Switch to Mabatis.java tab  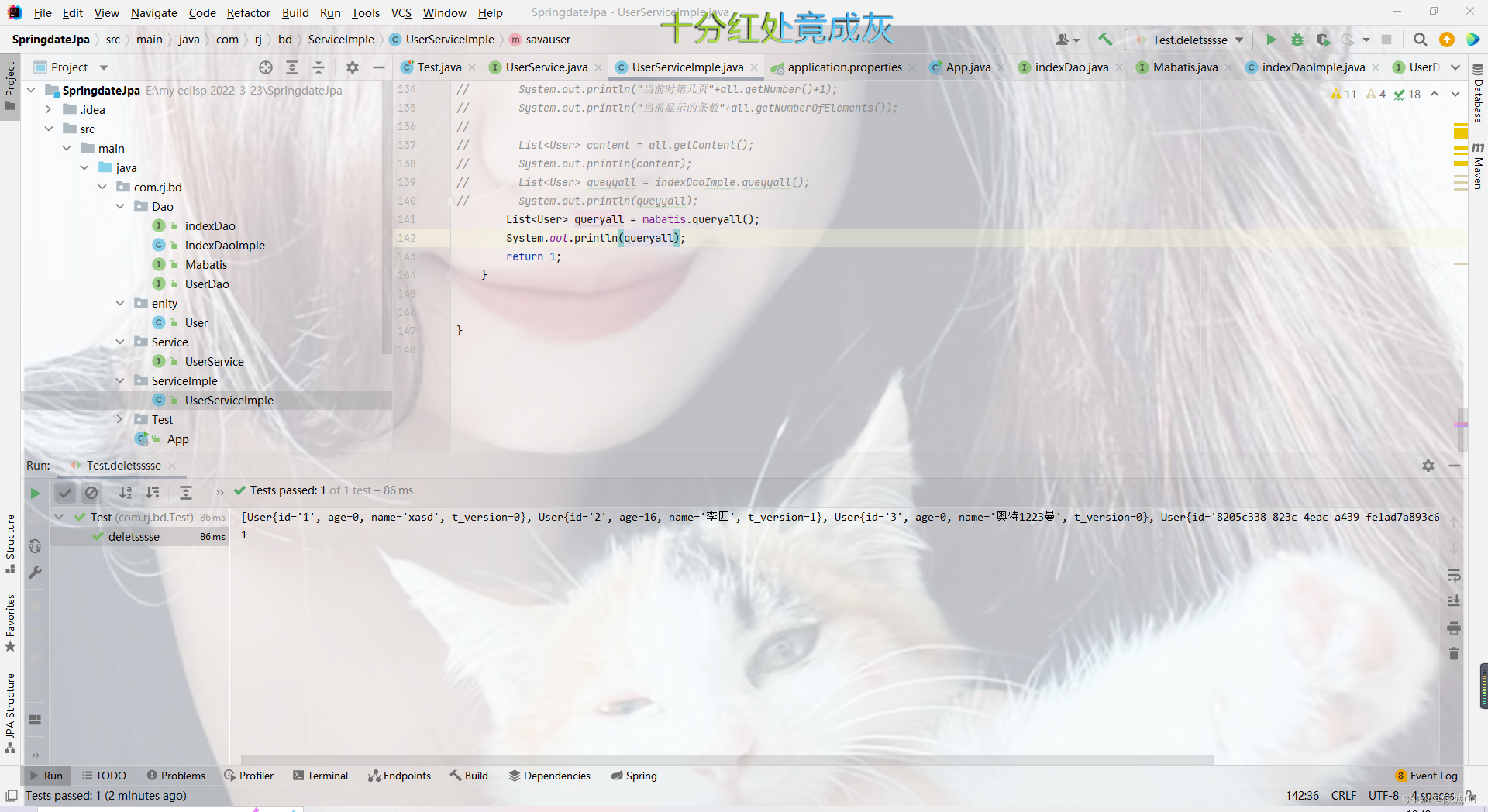click(x=1185, y=67)
